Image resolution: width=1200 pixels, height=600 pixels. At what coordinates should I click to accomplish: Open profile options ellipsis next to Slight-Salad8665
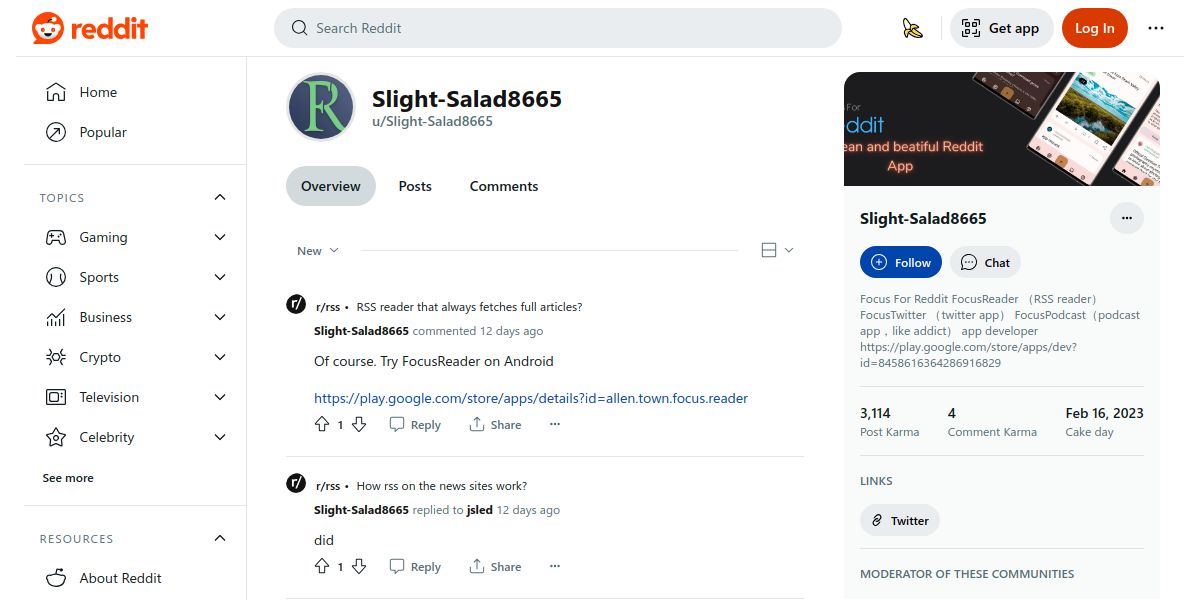pos(1127,218)
